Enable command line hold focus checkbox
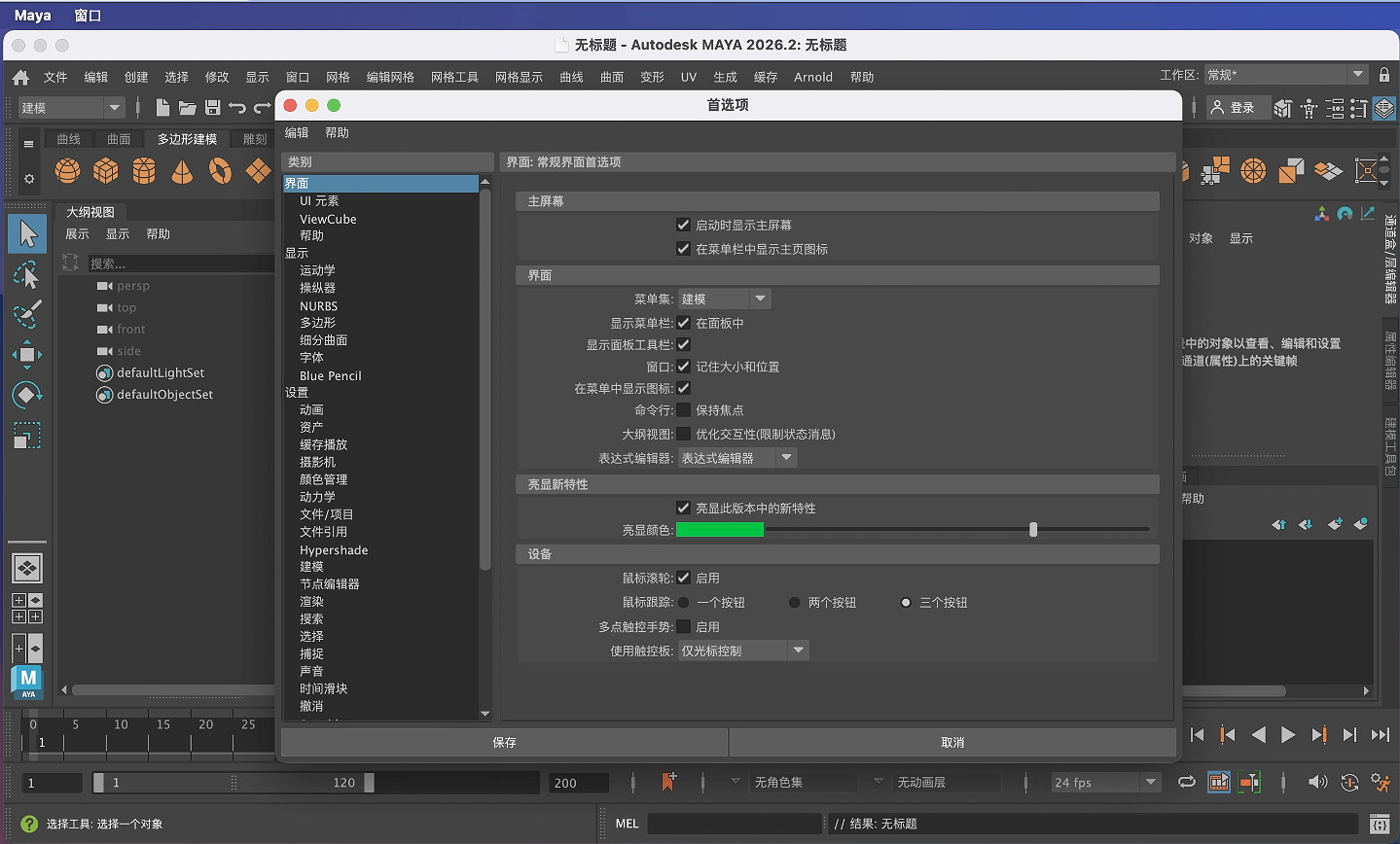This screenshot has width=1400, height=844. click(x=684, y=410)
